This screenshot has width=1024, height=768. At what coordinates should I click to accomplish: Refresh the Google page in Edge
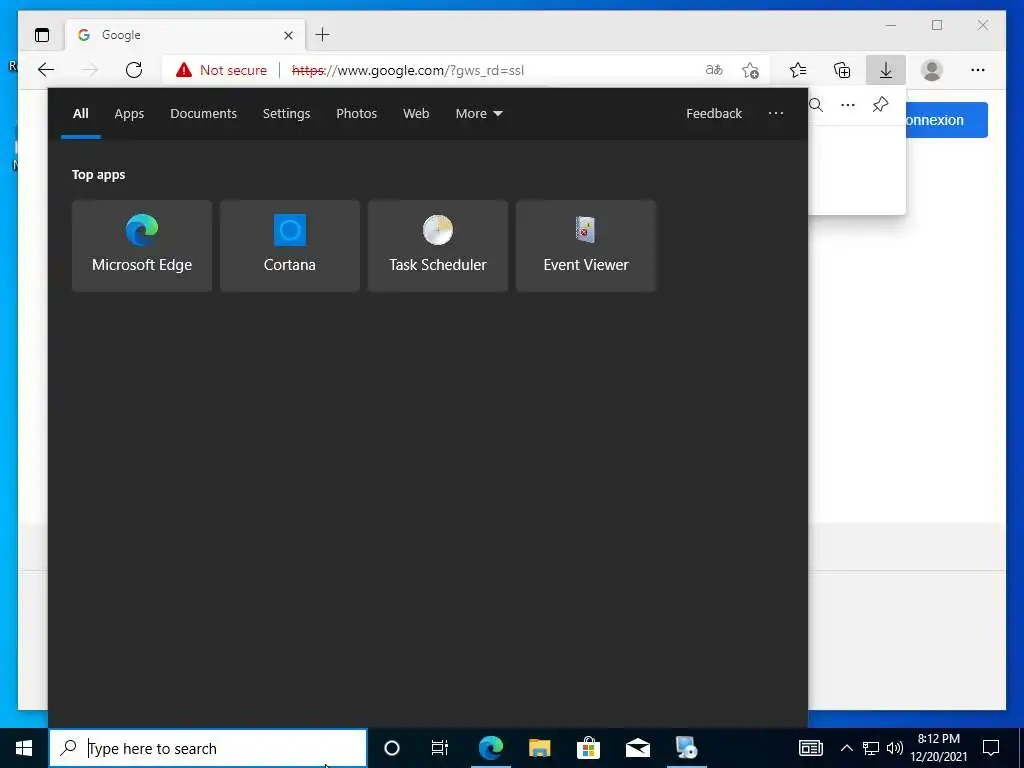pyautogui.click(x=134, y=70)
